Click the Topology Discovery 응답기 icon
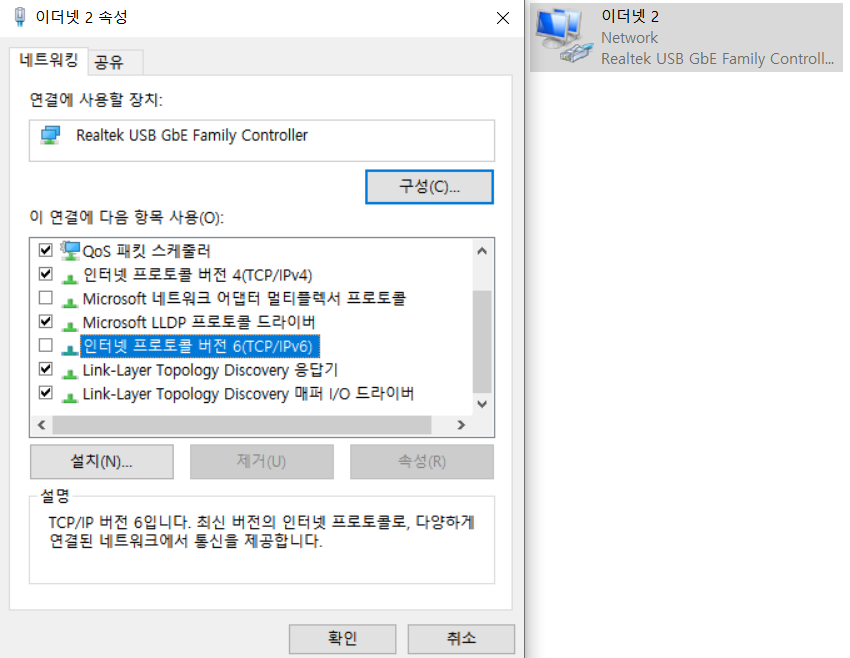Image resolution: width=850 pixels, height=658 pixels. point(69,373)
